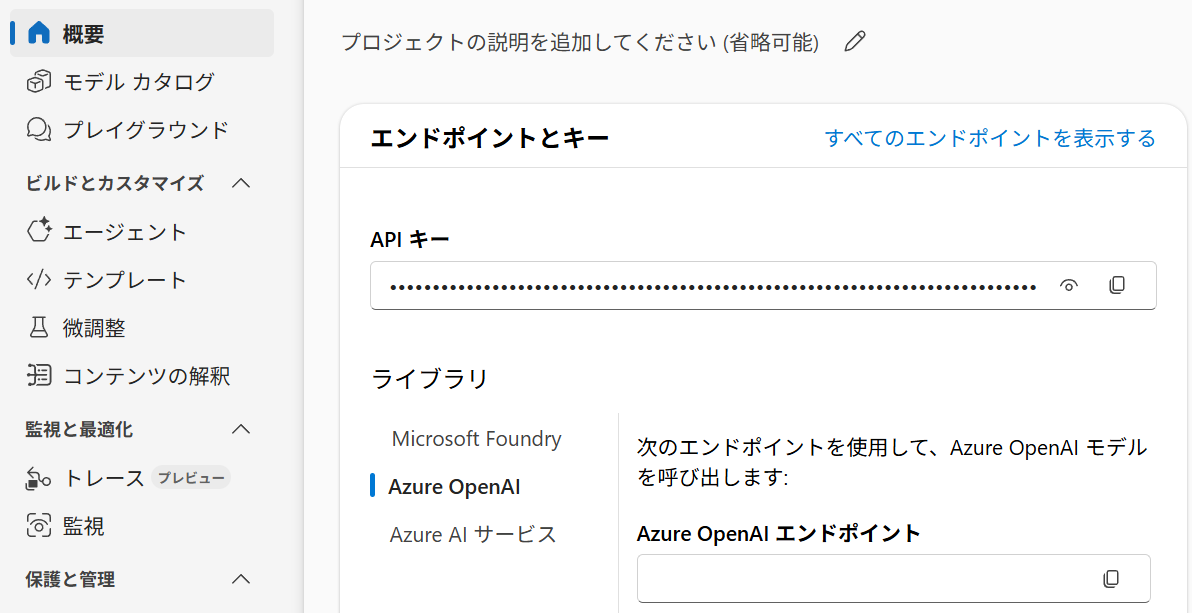Click the プレイグラウンド chat bubble icon

39,129
